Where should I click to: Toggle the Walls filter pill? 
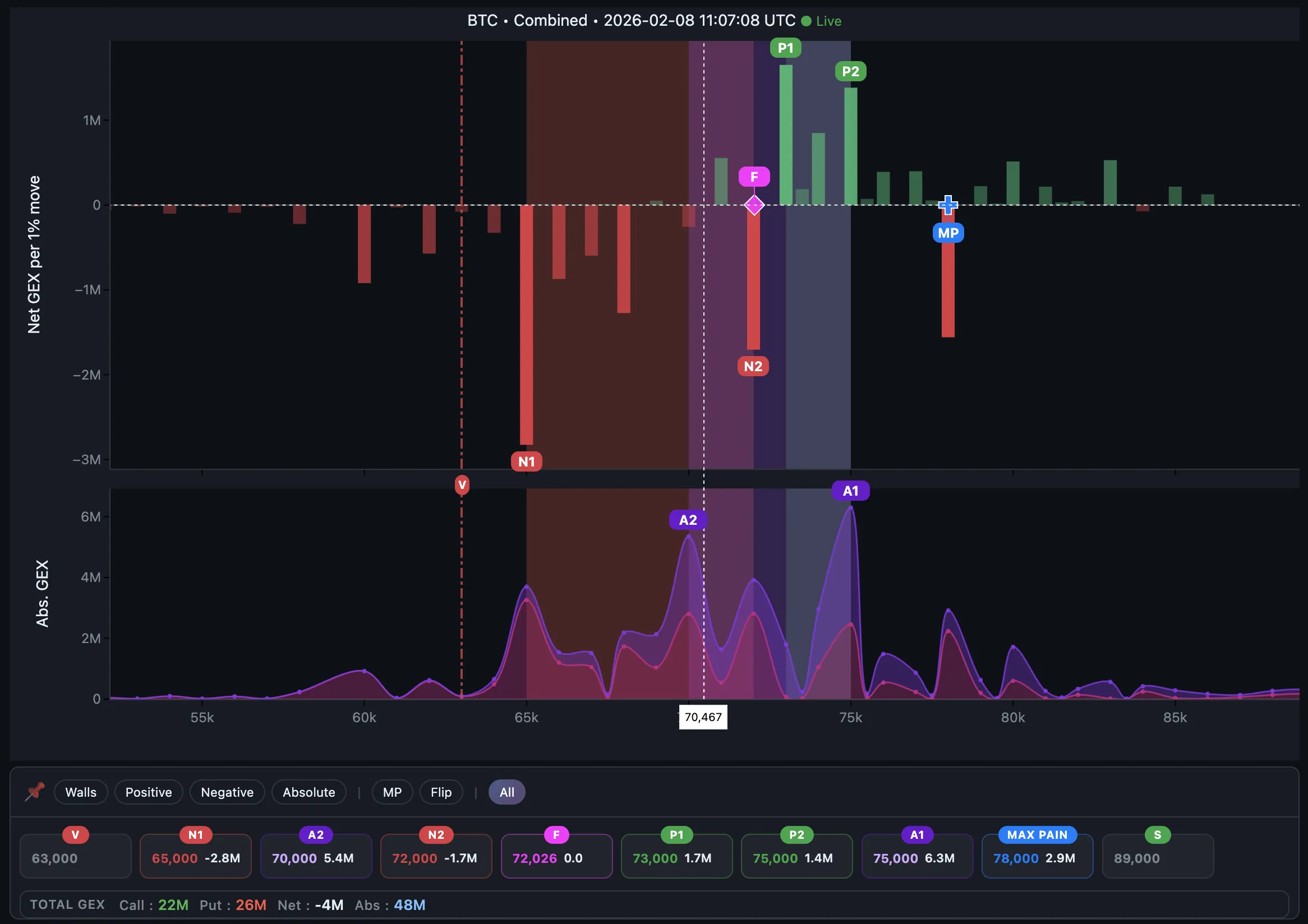coord(81,792)
